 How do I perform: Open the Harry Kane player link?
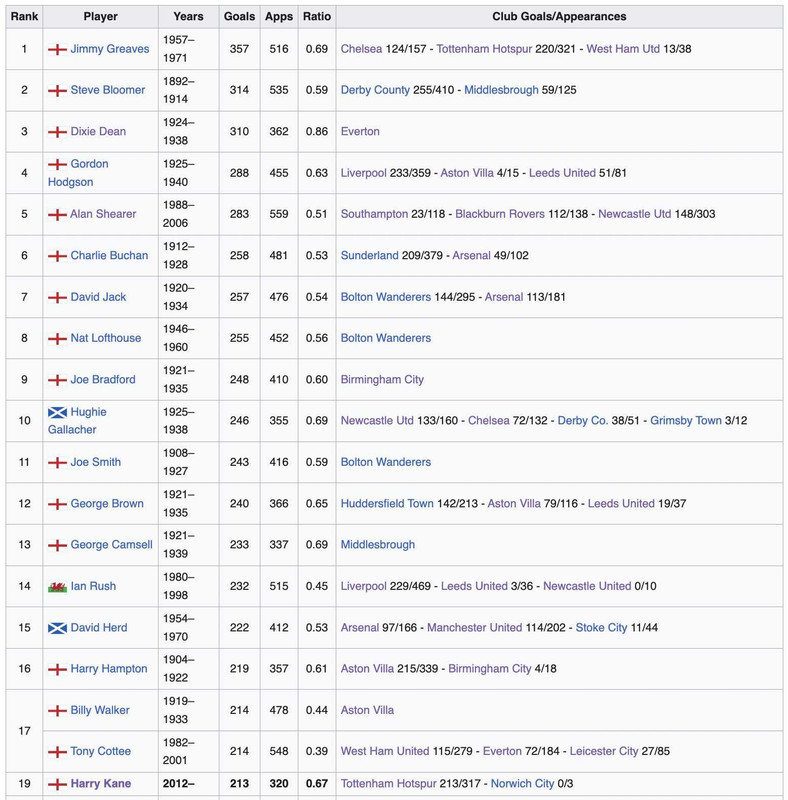(x=101, y=784)
